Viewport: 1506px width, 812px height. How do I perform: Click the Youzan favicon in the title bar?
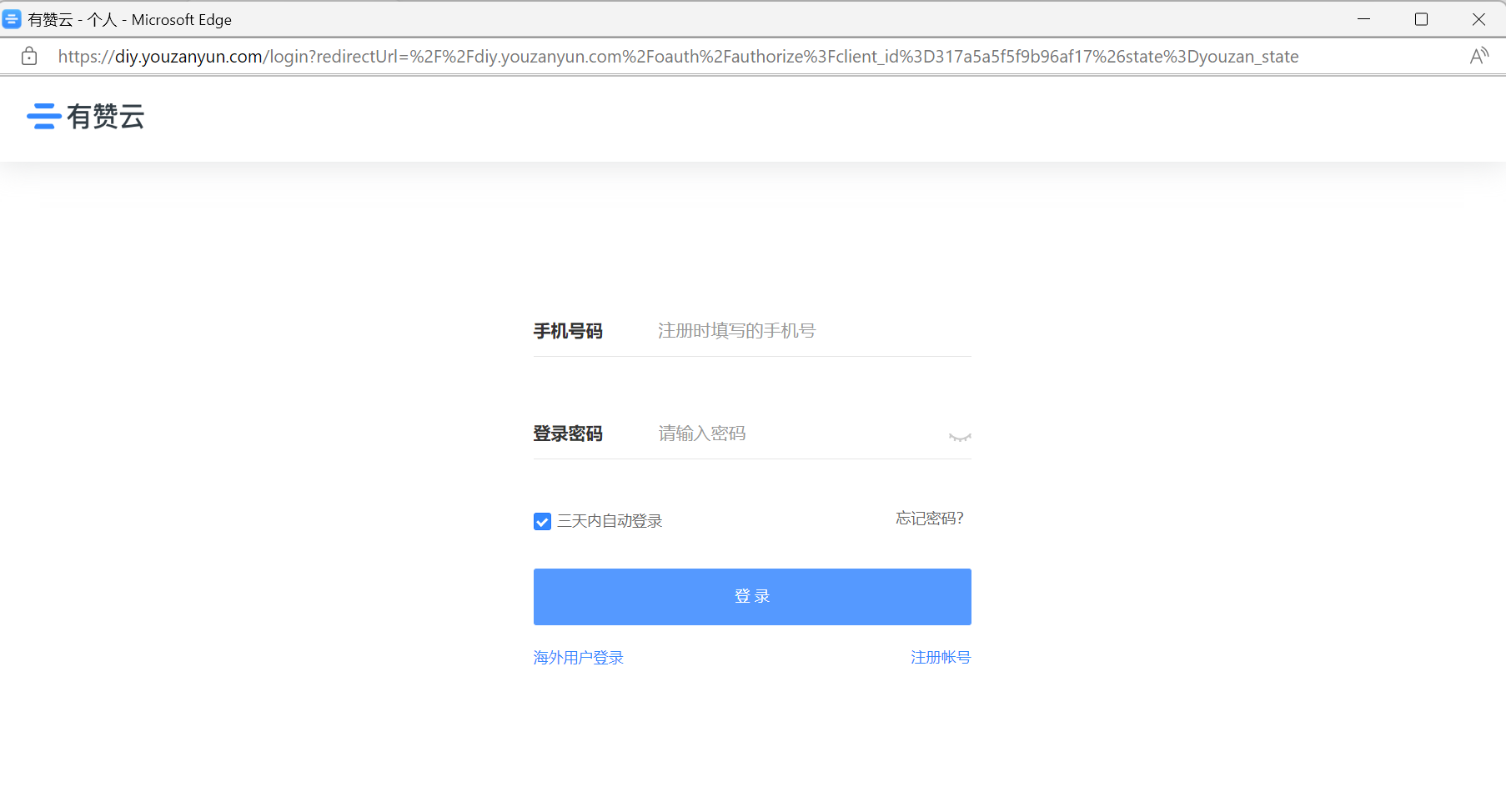tap(12, 19)
